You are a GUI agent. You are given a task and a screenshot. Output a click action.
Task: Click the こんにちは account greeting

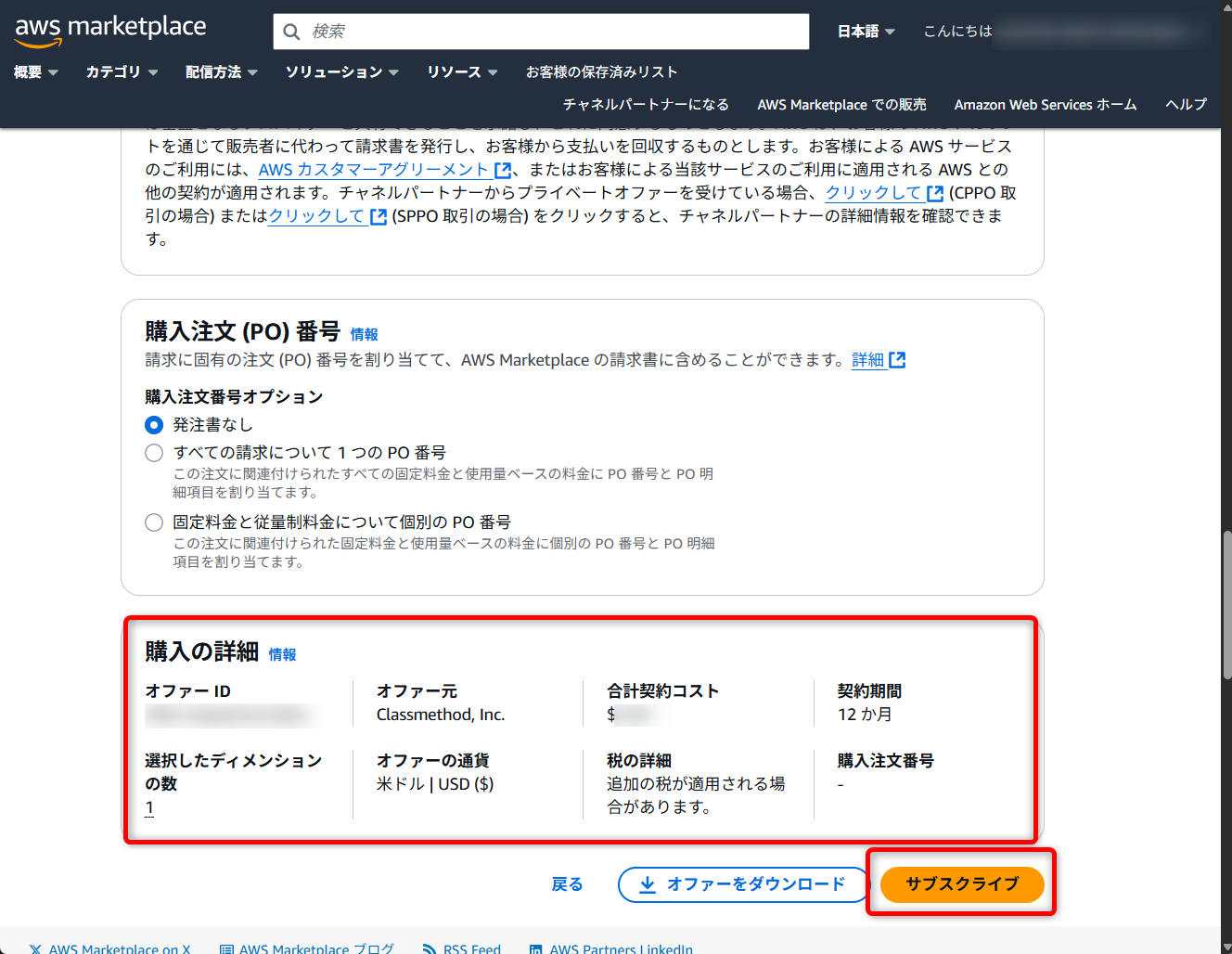coord(957,32)
